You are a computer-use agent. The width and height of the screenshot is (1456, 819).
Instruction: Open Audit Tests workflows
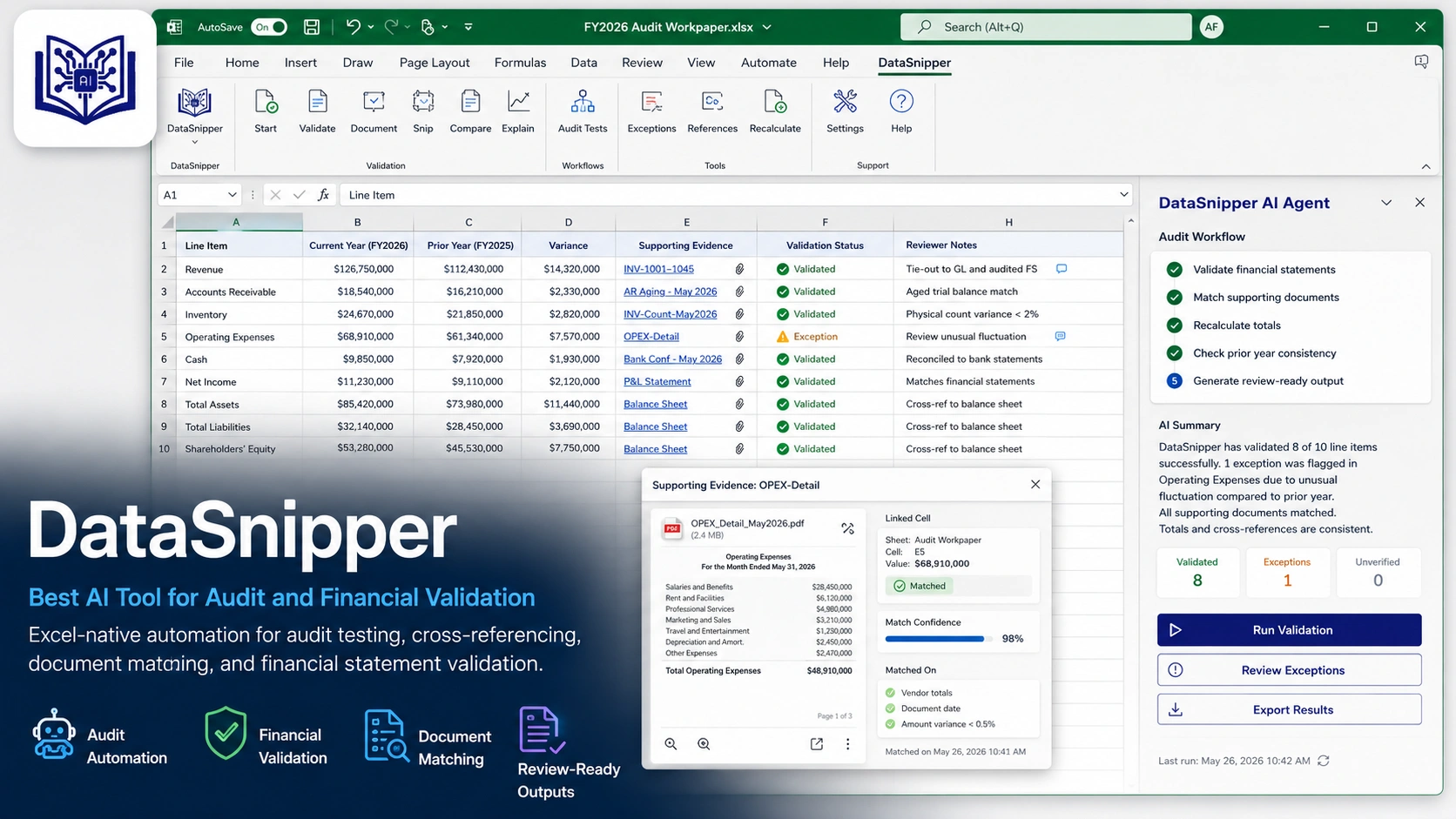pos(583,111)
